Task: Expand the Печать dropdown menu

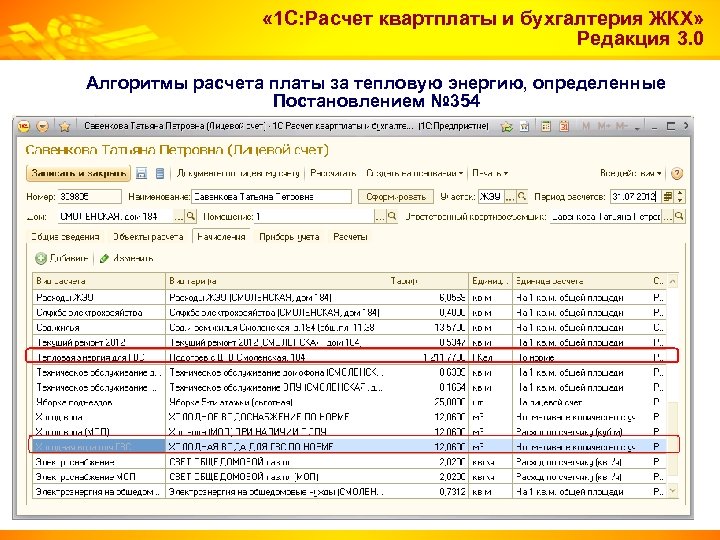Action: (x=490, y=173)
